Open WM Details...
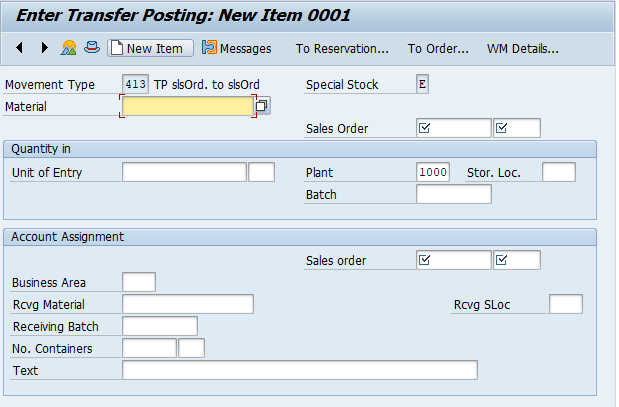Screen dimensions: 619x407 522,48
